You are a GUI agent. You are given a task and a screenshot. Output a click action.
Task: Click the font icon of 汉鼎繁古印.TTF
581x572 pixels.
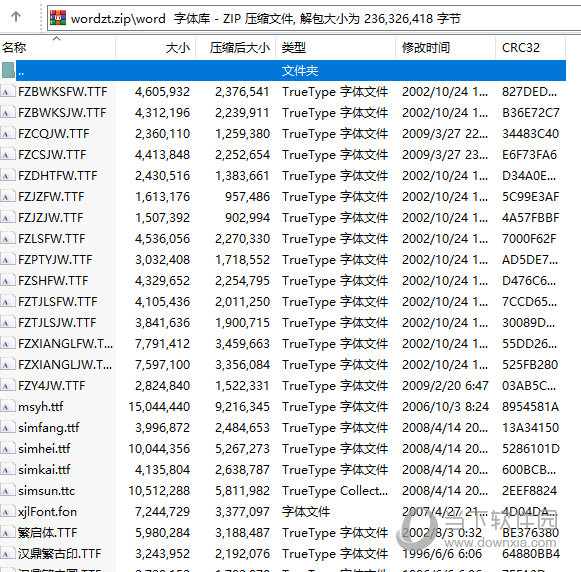click(7, 553)
